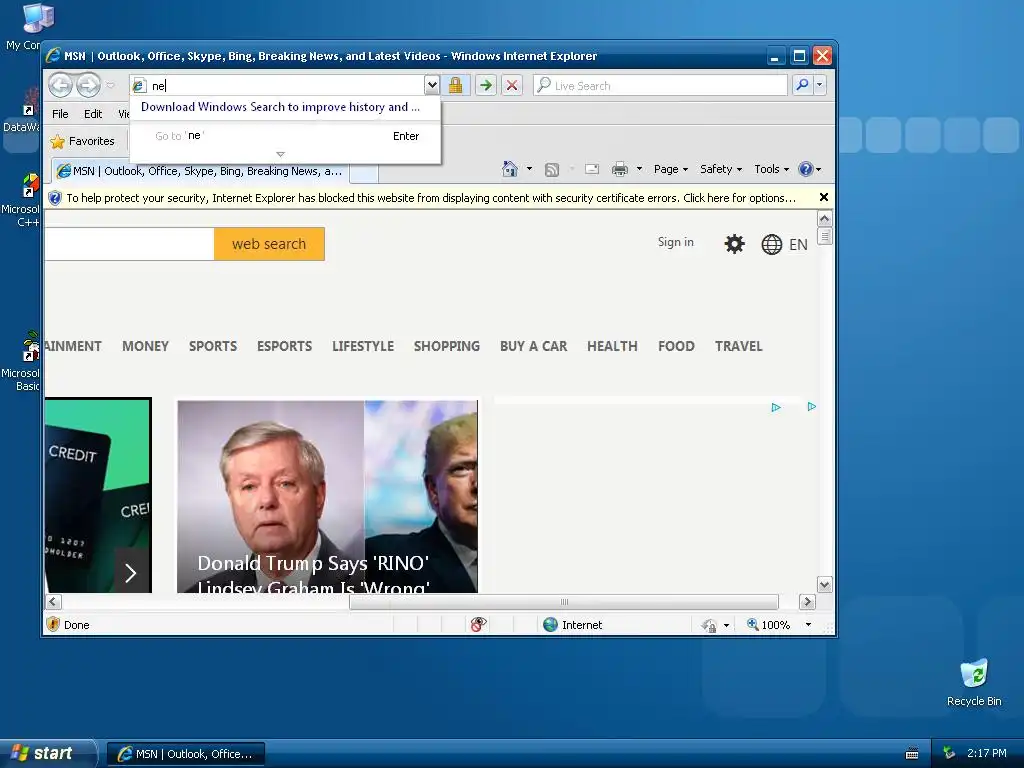Open the SPORTS section
Image resolution: width=1024 pixels, height=768 pixels.
(x=213, y=346)
